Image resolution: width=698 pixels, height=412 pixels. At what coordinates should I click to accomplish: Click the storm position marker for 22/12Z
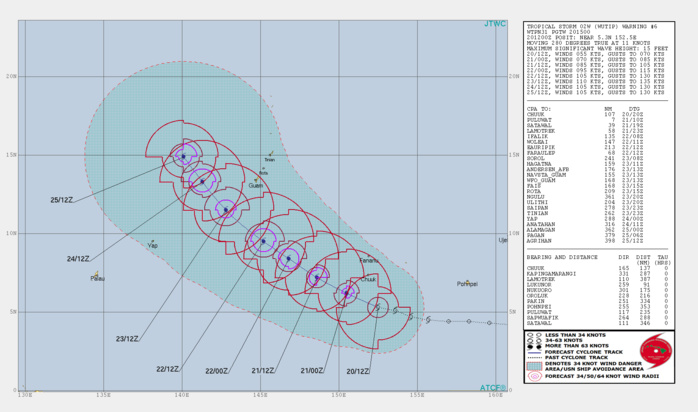point(264,241)
